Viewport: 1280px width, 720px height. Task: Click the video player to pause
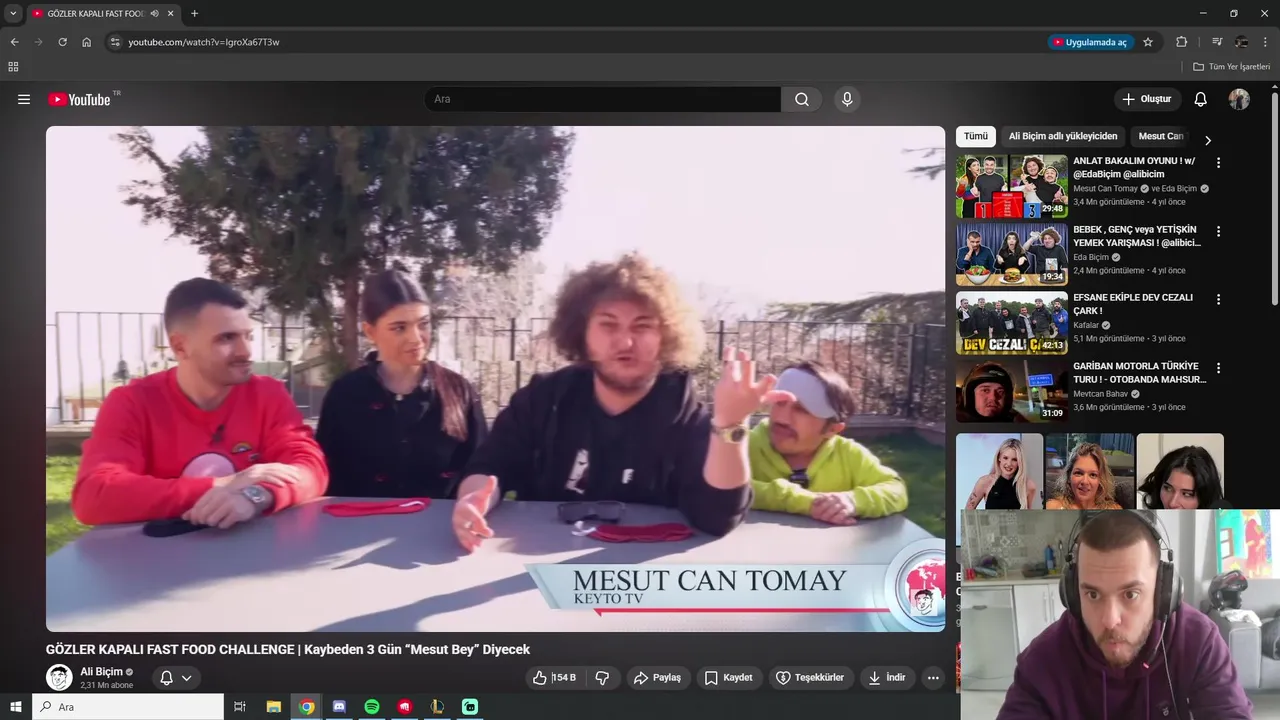[x=495, y=379]
